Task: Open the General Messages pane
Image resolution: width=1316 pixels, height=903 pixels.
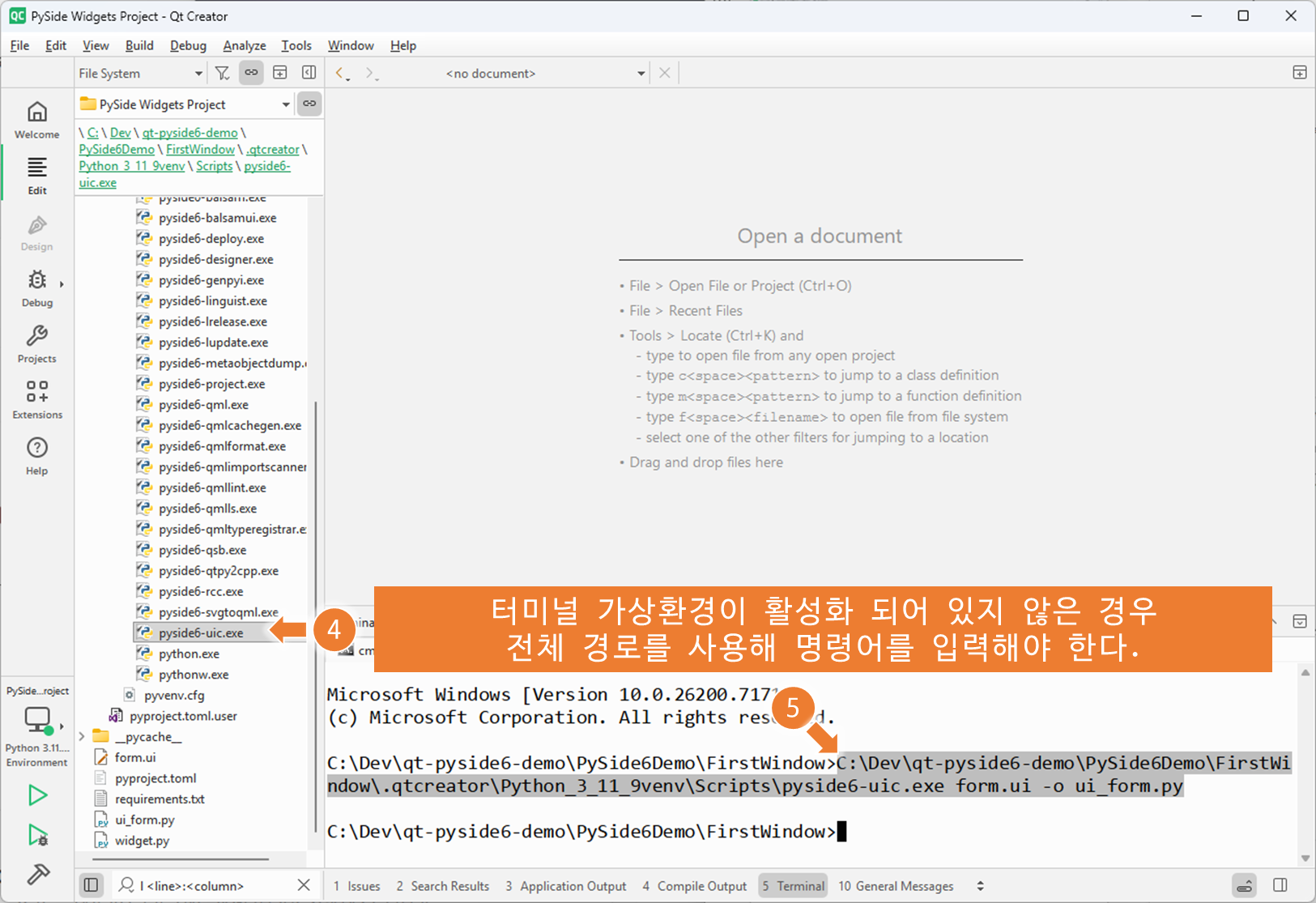Action: 896,886
